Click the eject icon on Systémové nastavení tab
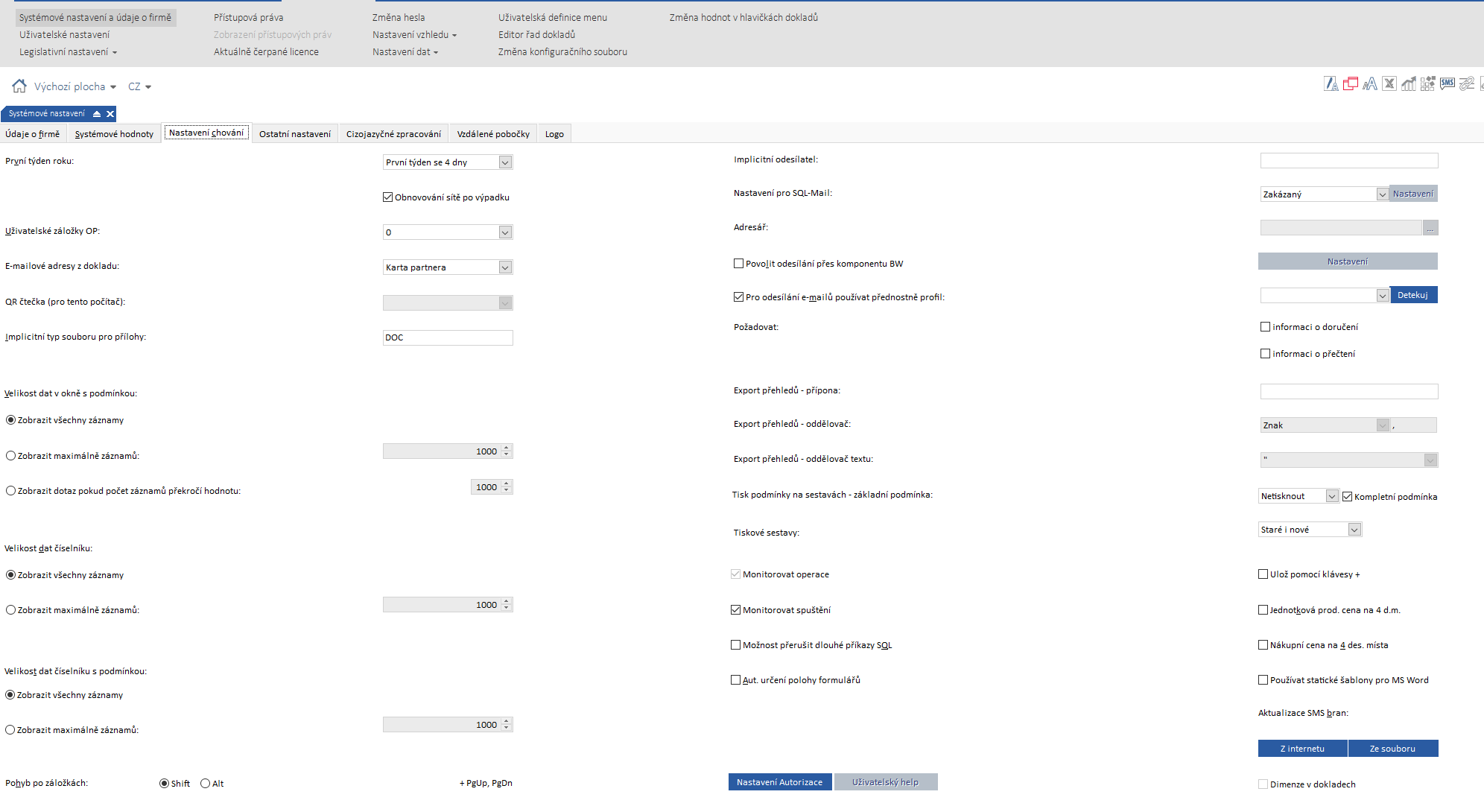The image size is (1484, 812). click(x=96, y=114)
